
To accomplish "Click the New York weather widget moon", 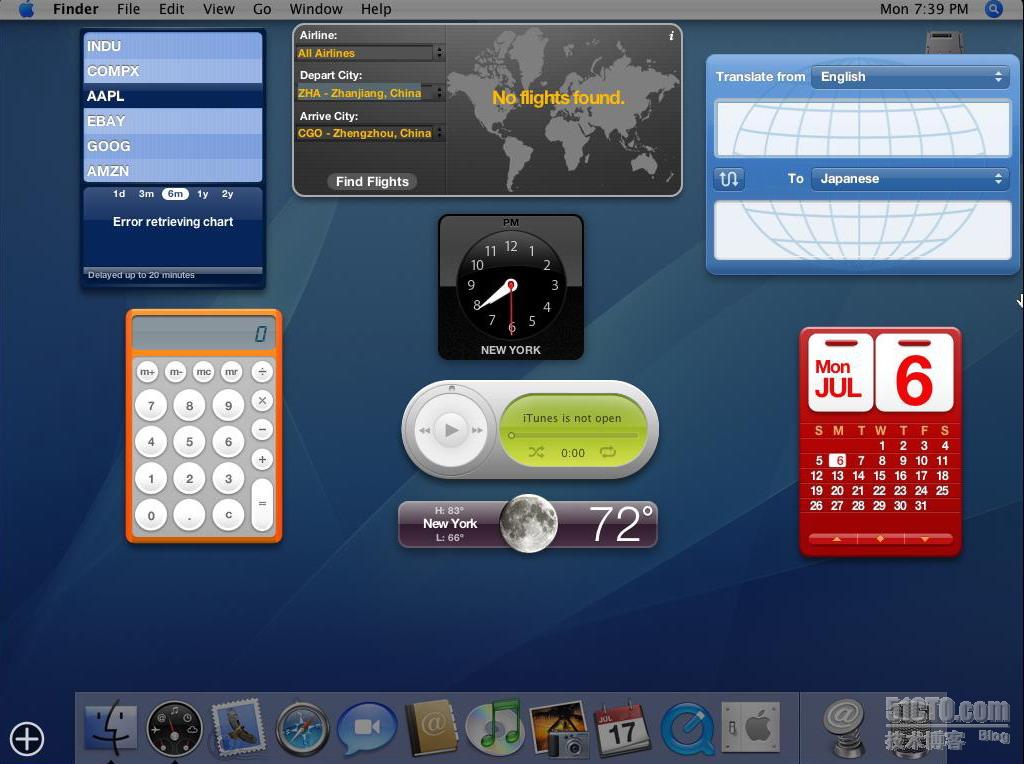I will (528, 523).
